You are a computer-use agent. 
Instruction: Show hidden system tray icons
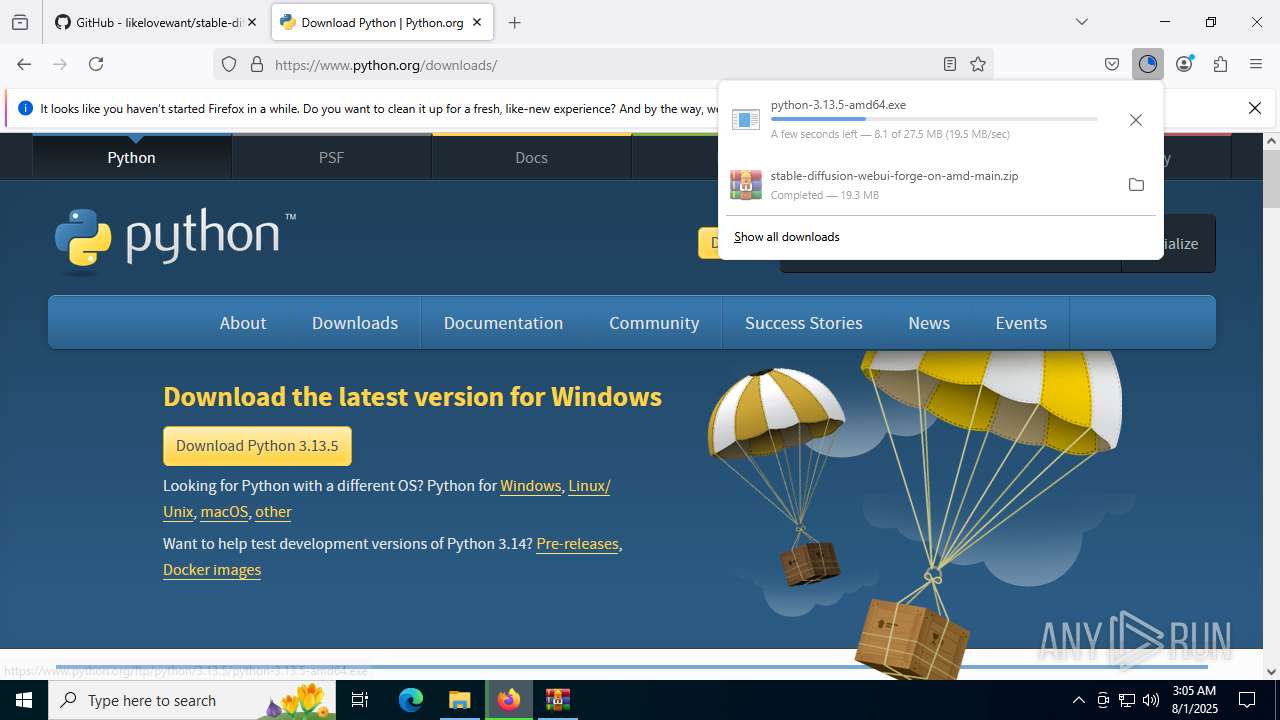click(x=1078, y=700)
